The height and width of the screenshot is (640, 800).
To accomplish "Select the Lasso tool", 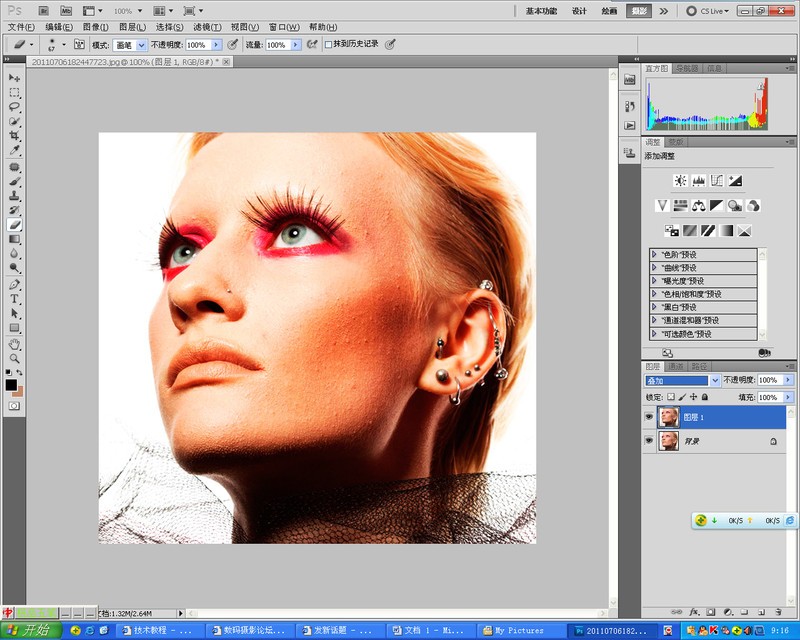I will click(15, 106).
